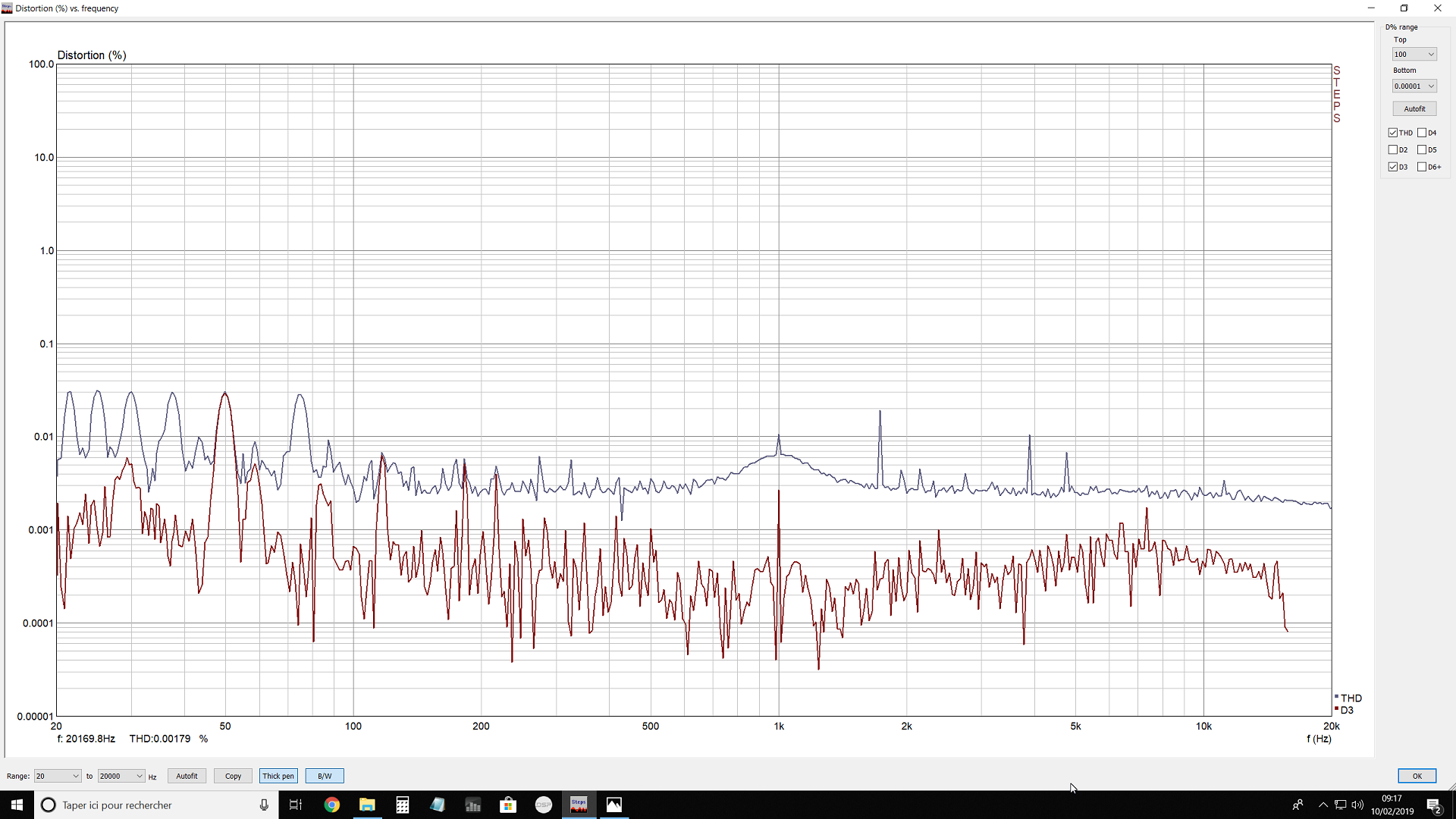Click Autofit in the D% range panel
The width and height of the screenshot is (1456, 819).
[1414, 108]
